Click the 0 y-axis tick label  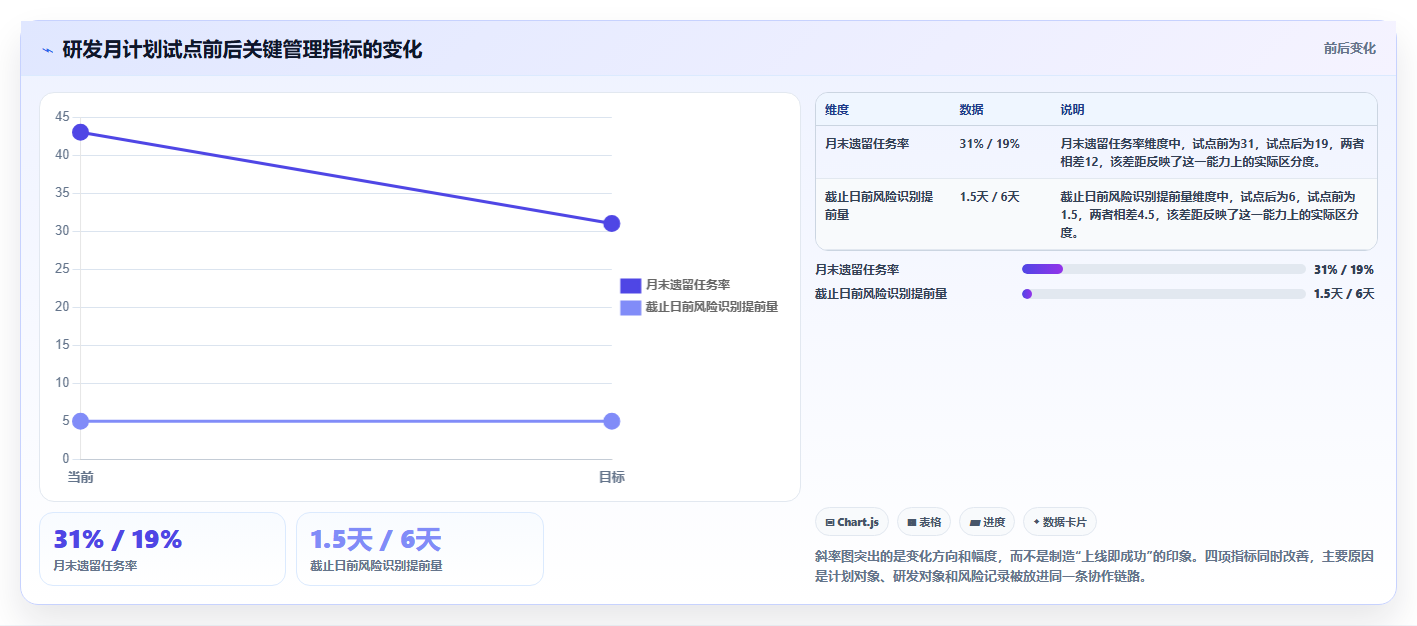pyautogui.click(x=66, y=459)
